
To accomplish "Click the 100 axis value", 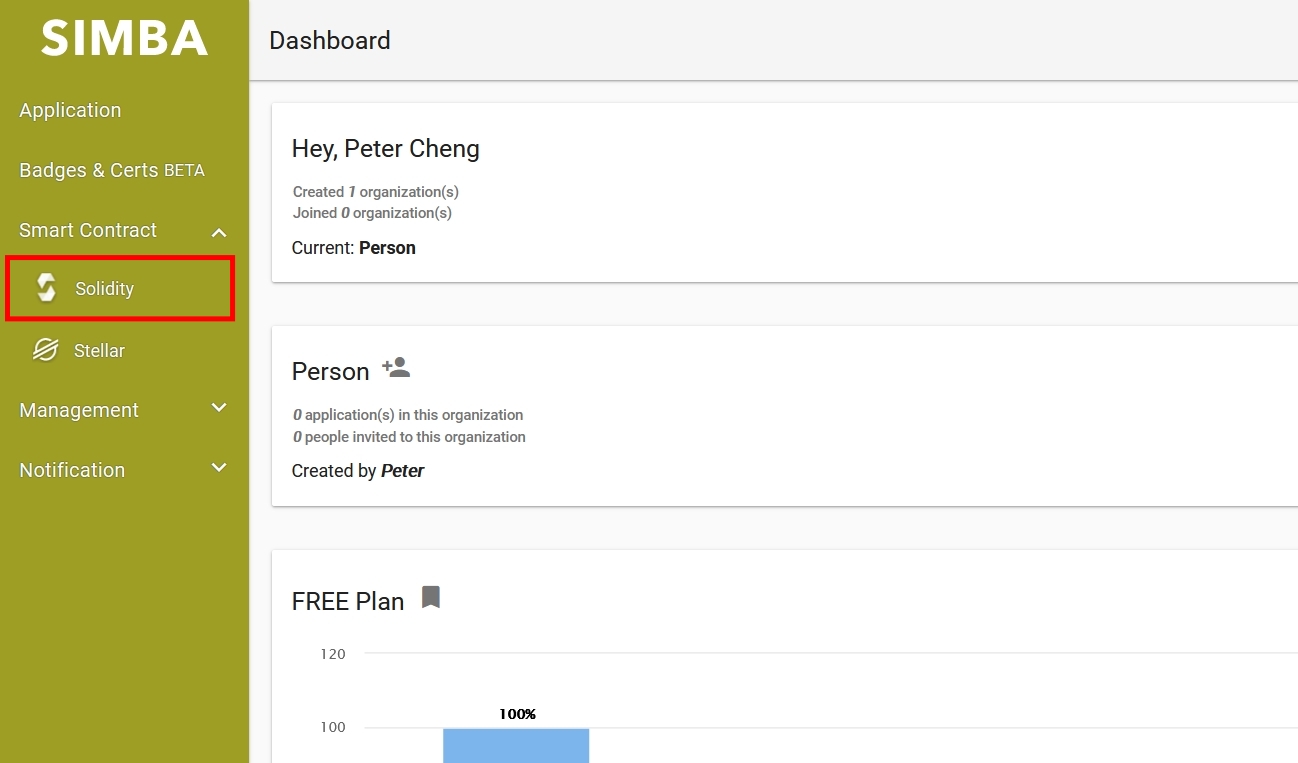I will (x=333, y=727).
